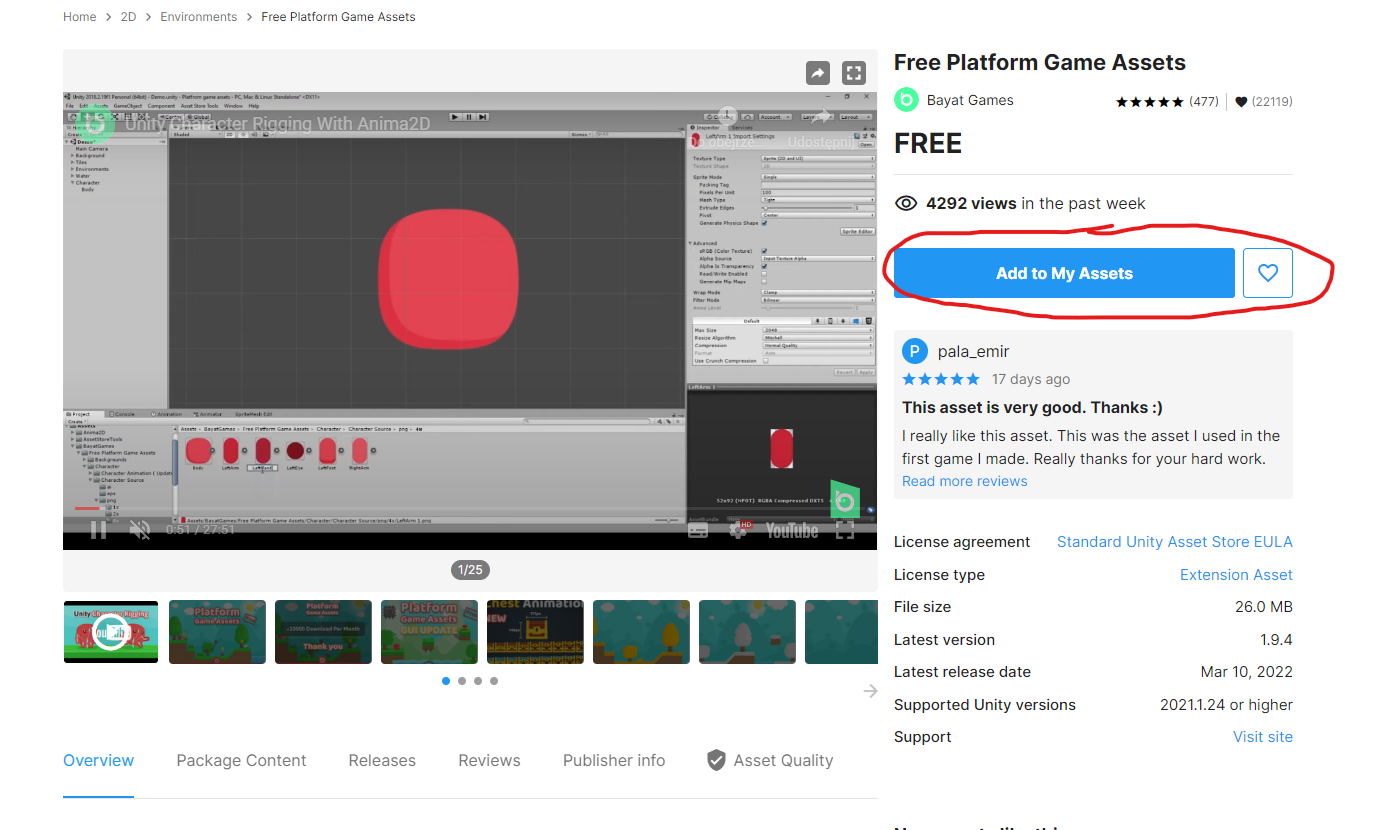Click the heart count (22119)
The width and height of the screenshot is (1379, 830).
click(1264, 102)
